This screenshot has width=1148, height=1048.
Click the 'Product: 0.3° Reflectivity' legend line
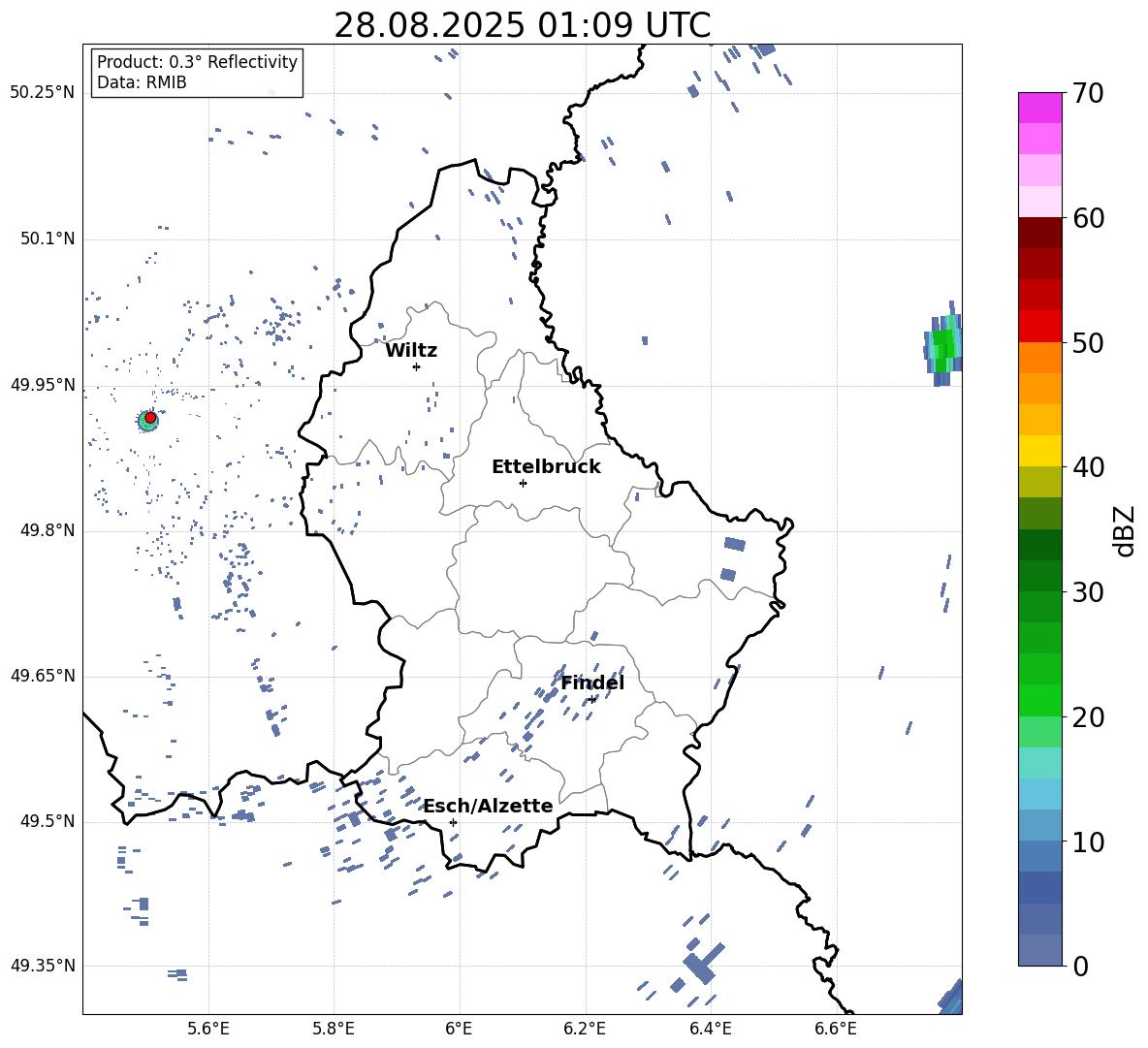[197, 61]
